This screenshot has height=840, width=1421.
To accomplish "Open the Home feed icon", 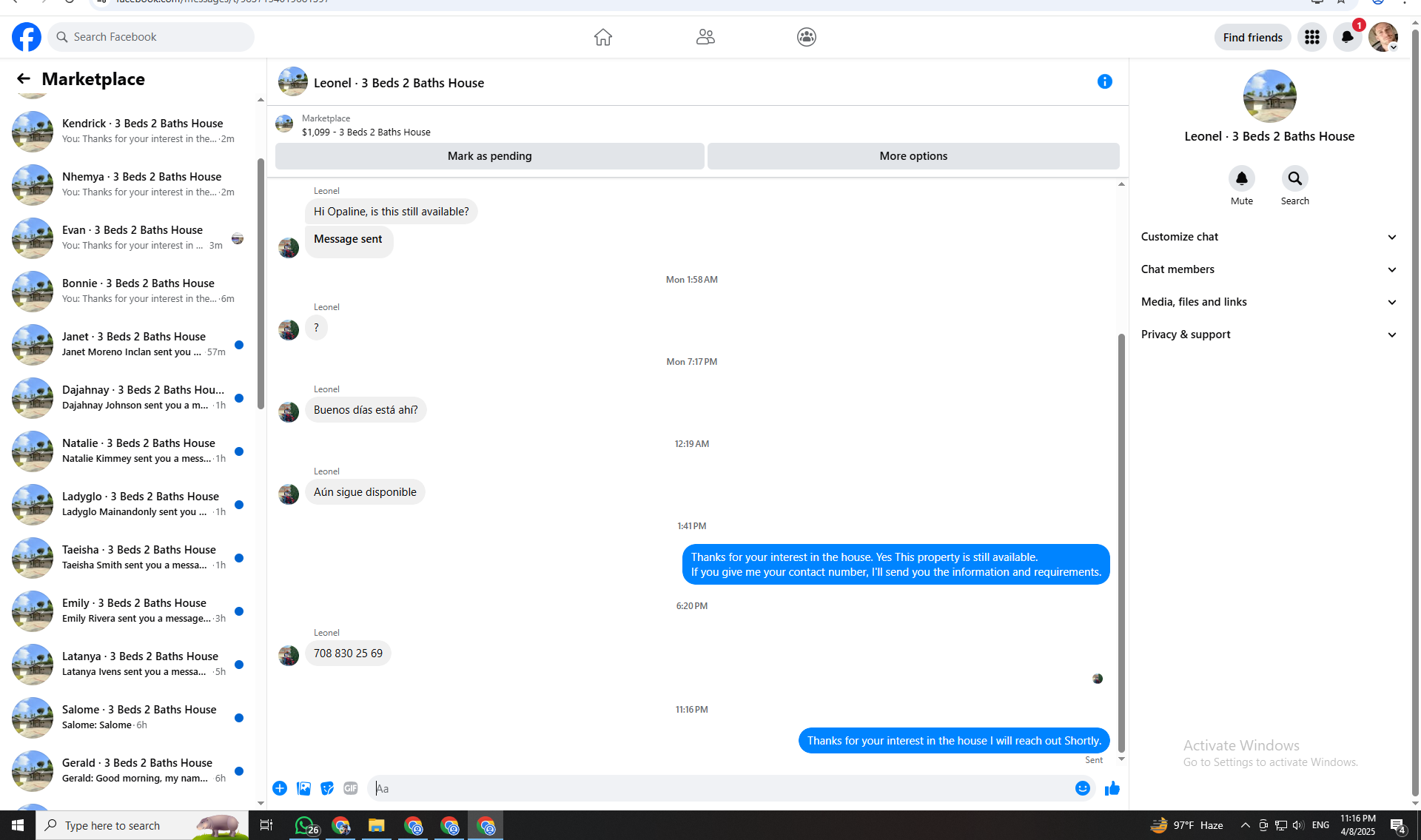I will 602,37.
